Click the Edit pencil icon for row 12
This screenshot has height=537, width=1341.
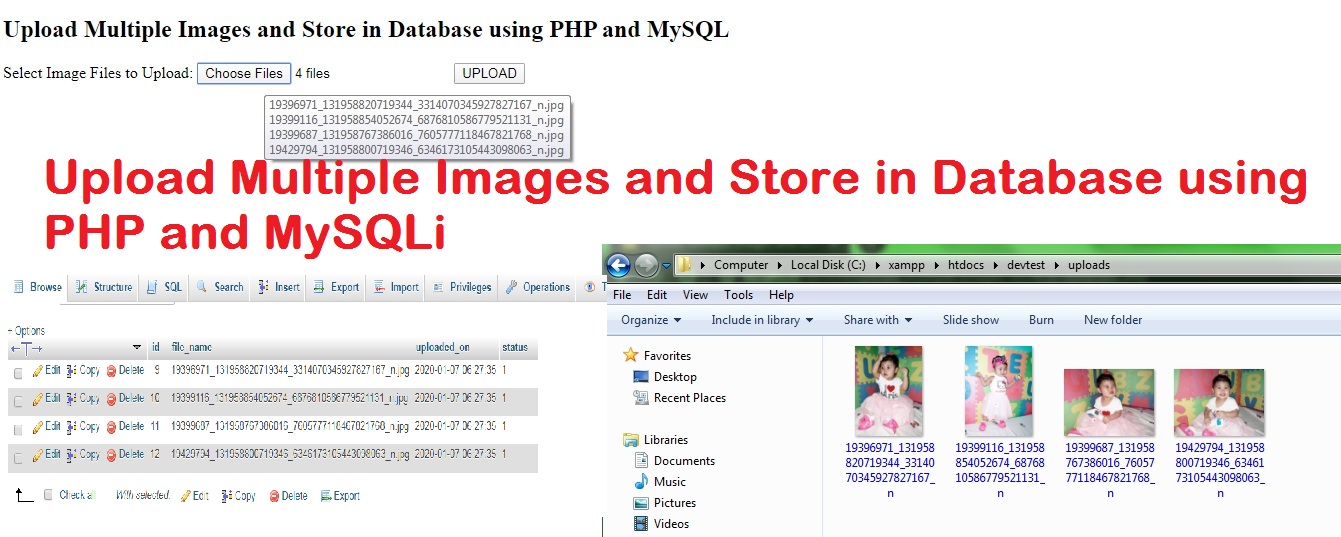(38, 455)
